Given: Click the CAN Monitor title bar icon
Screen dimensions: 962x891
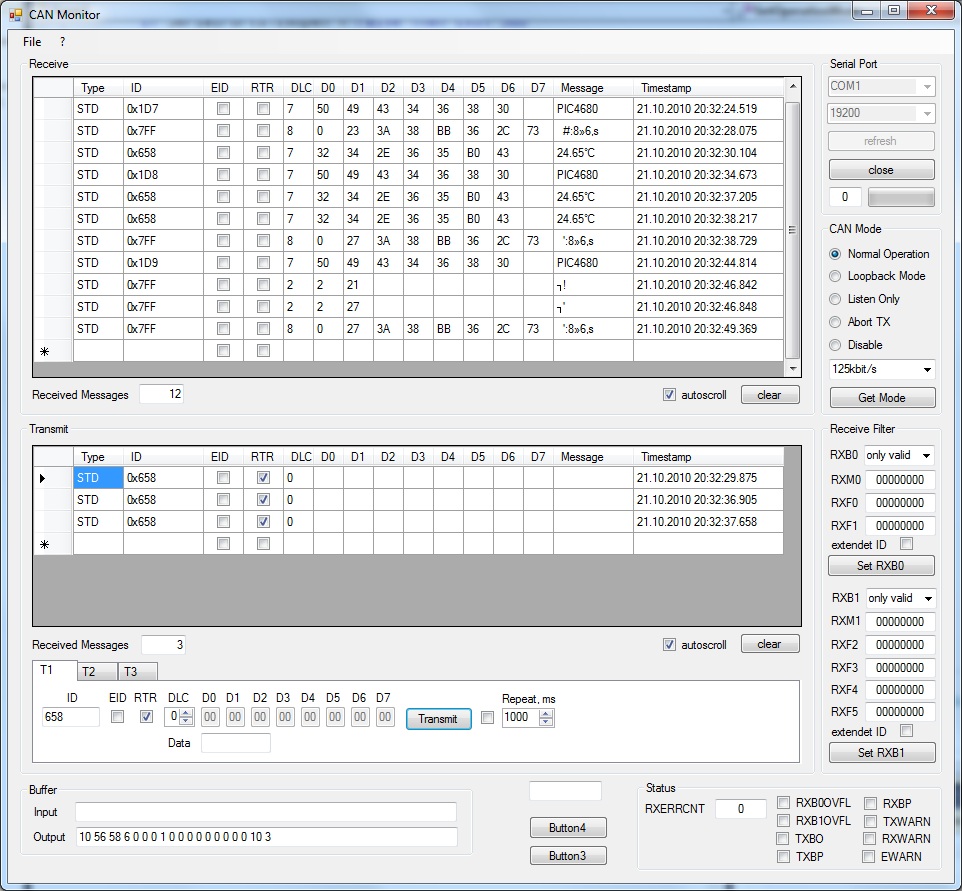Looking at the screenshot, I should 15,14.
